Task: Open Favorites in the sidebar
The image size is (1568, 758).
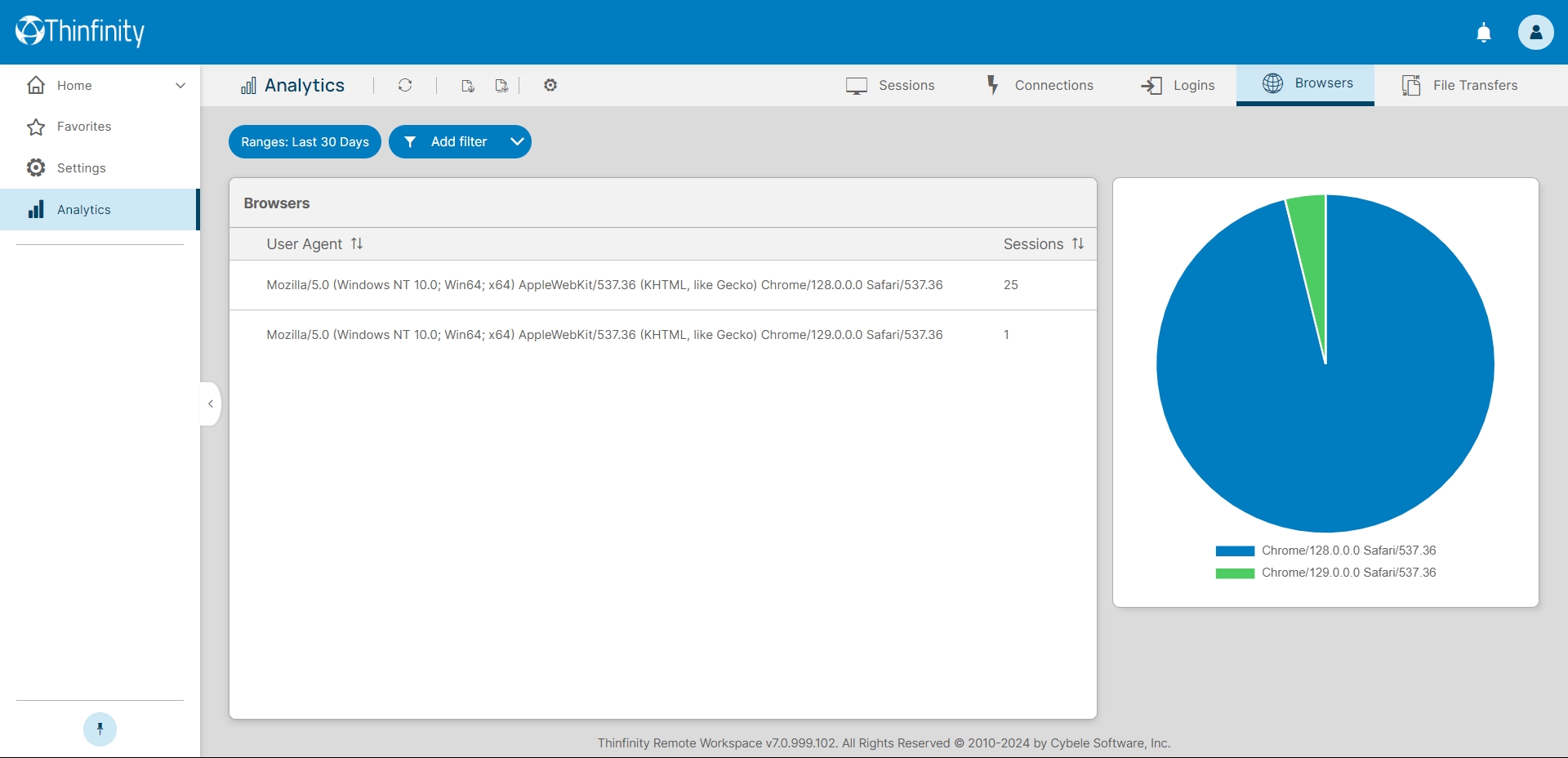Action: [84, 127]
